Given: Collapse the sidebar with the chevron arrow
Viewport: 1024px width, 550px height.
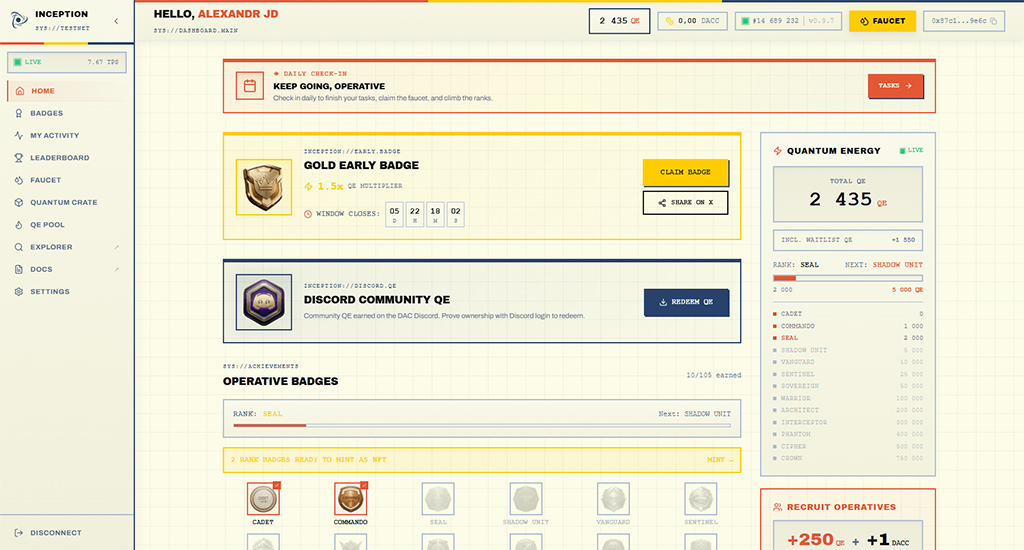Looking at the screenshot, I should click(116, 21).
